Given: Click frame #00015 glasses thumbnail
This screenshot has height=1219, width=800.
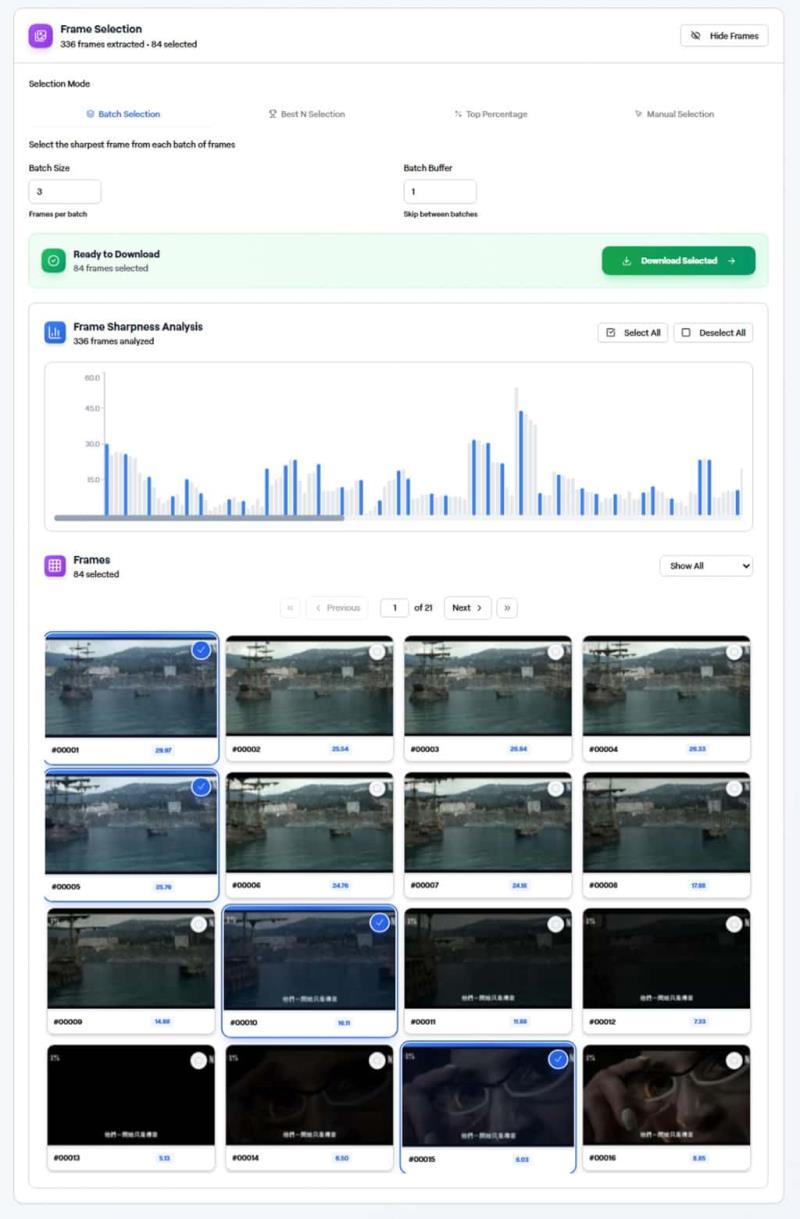Looking at the screenshot, I should tap(488, 1097).
